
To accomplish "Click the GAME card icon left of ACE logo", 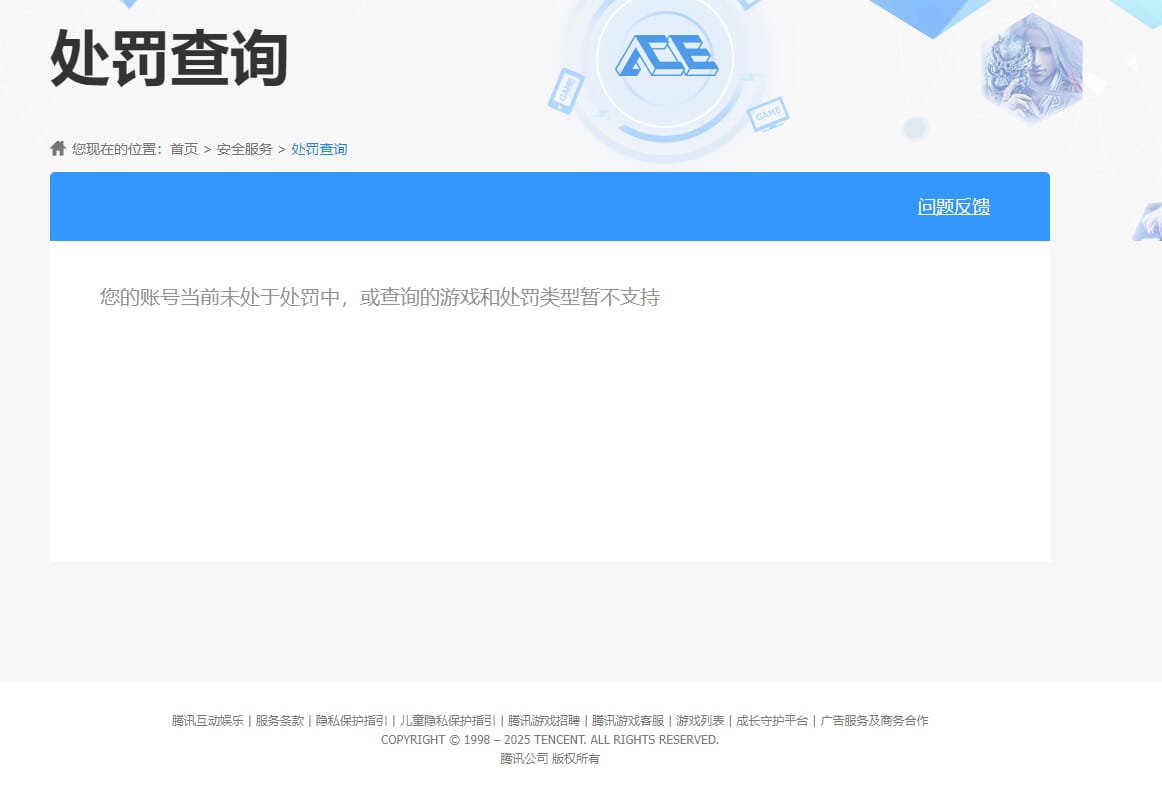I will point(565,90).
